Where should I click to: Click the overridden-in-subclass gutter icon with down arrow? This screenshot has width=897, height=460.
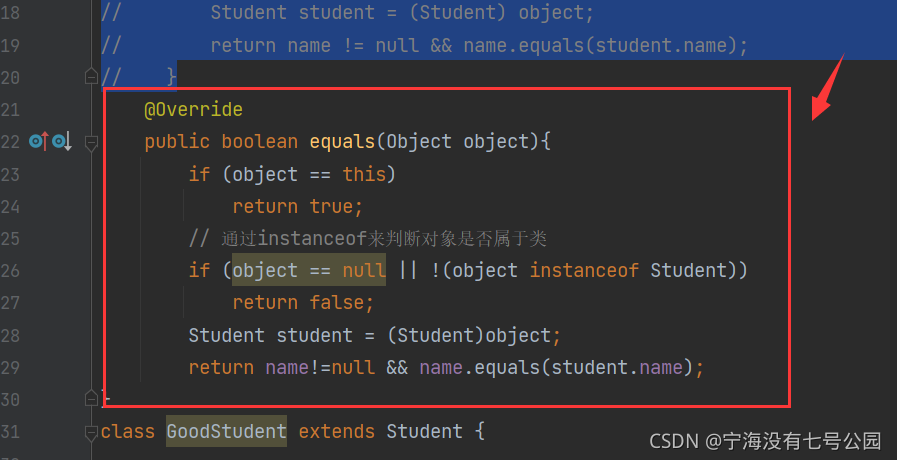pyautogui.click(x=62, y=142)
